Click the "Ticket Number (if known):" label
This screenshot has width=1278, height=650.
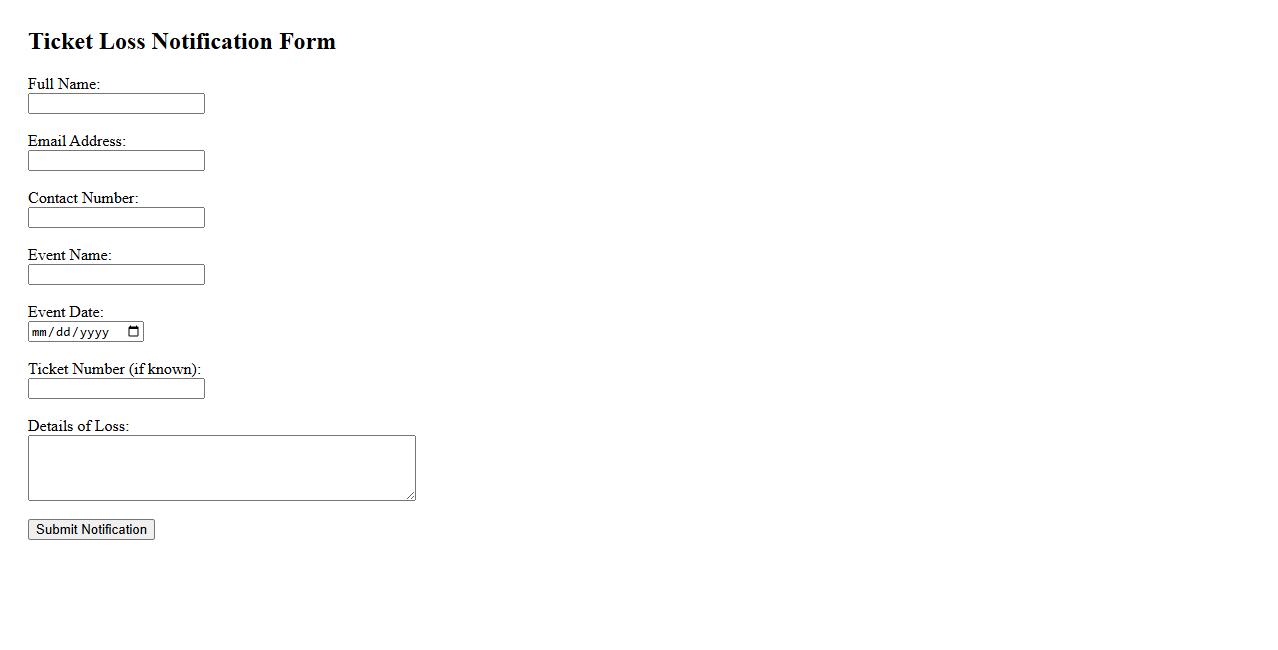tap(114, 369)
